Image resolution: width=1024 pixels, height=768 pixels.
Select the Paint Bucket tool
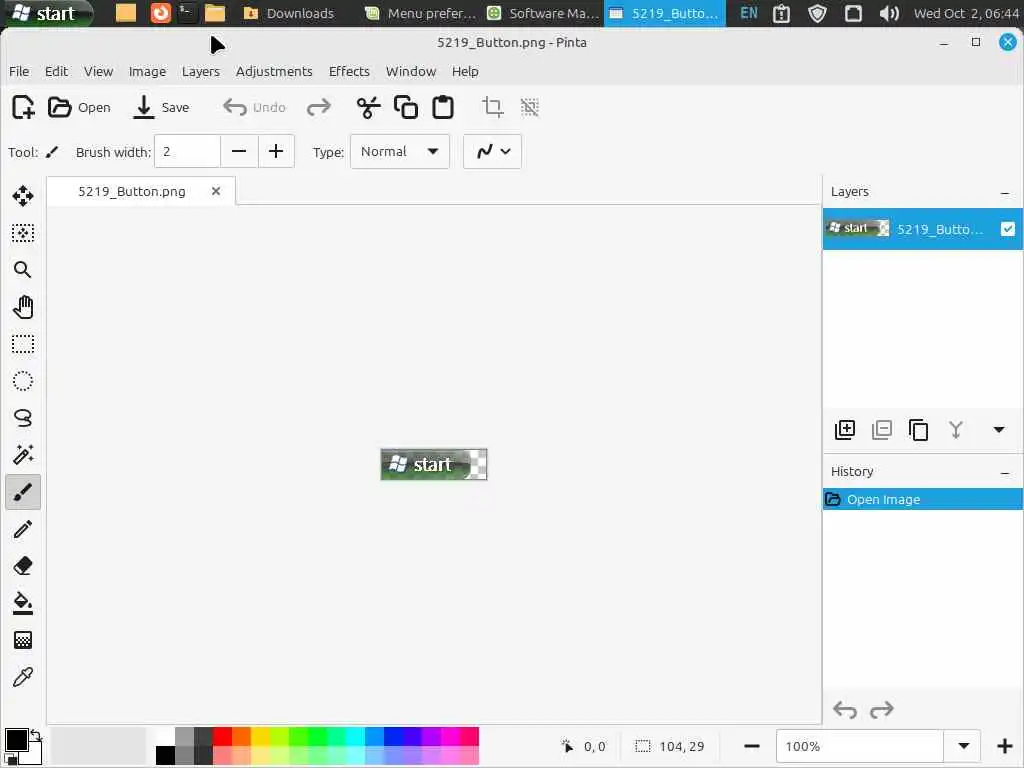click(x=23, y=603)
